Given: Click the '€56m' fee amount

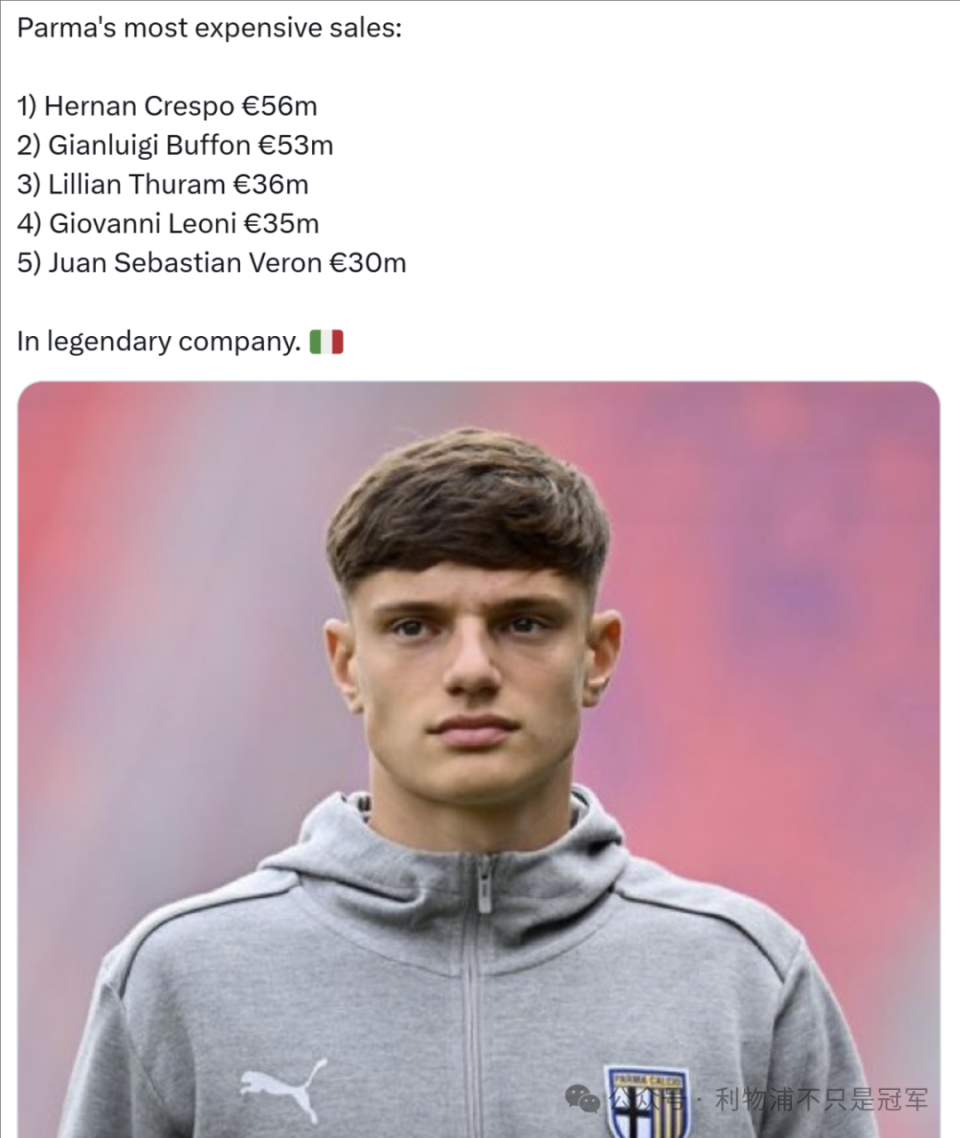Looking at the screenshot, I should 279,106.
